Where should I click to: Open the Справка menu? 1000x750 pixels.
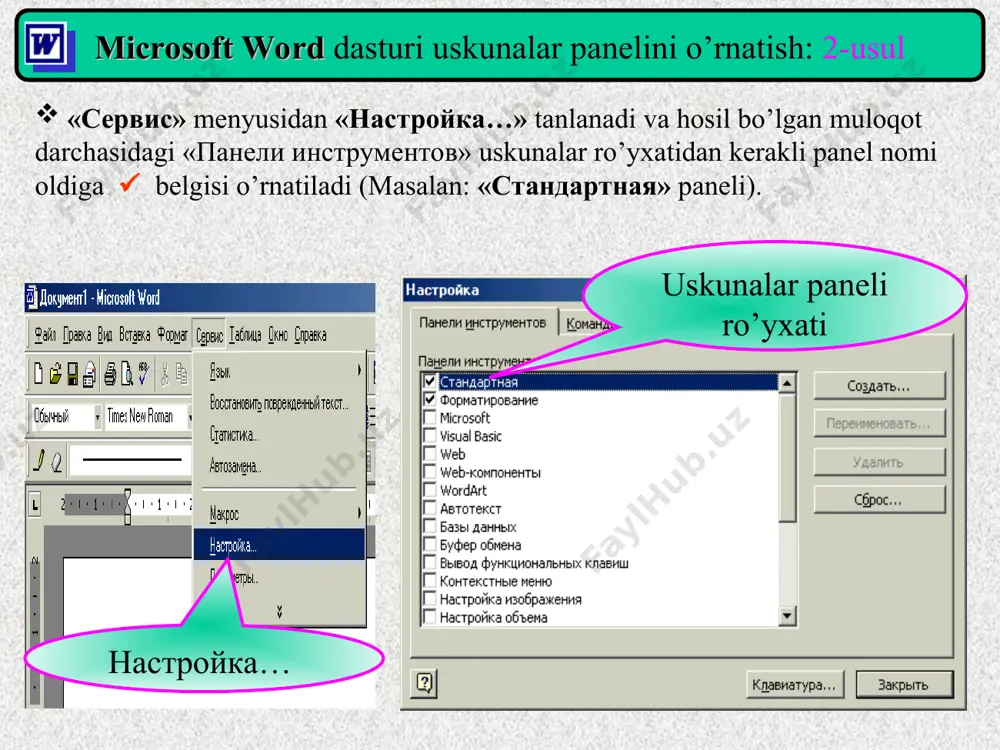(311, 335)
